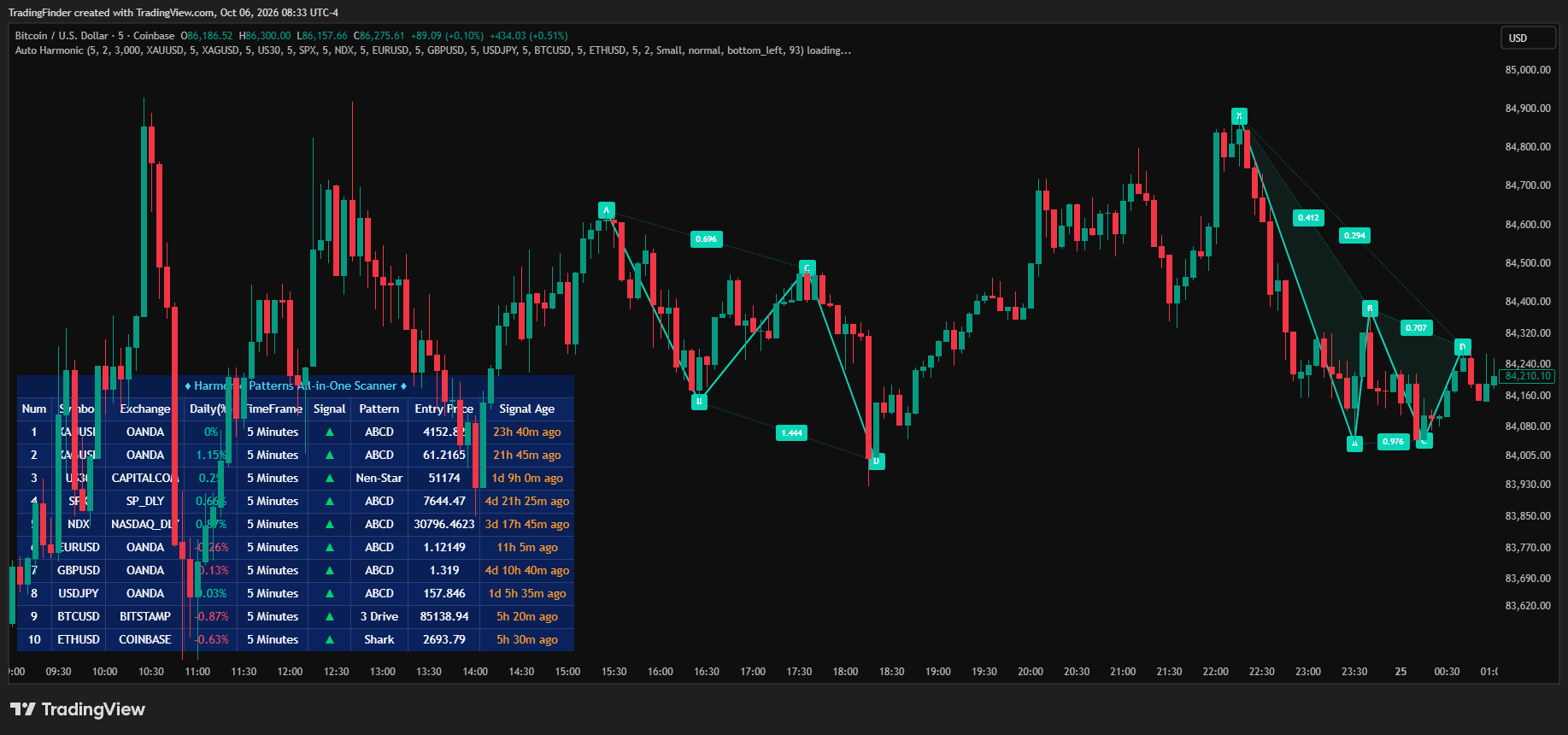Click the Signal Age column header

point(527,409)
